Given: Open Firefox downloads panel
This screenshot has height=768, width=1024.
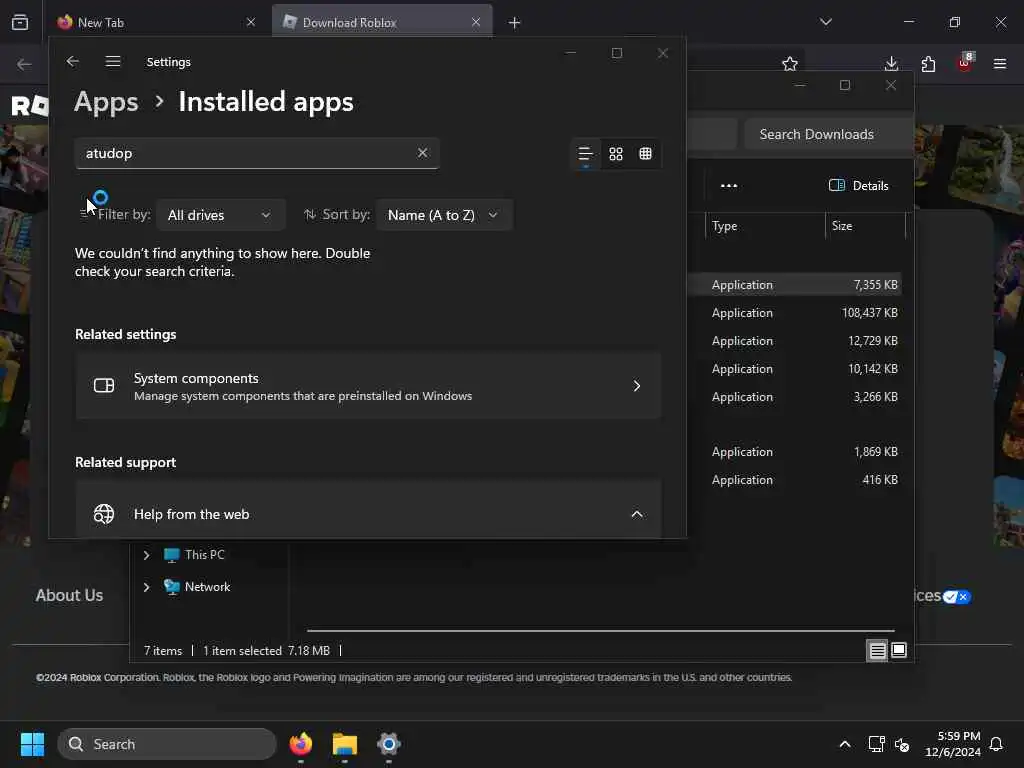Looking at the screenshot, I should 891,64.
